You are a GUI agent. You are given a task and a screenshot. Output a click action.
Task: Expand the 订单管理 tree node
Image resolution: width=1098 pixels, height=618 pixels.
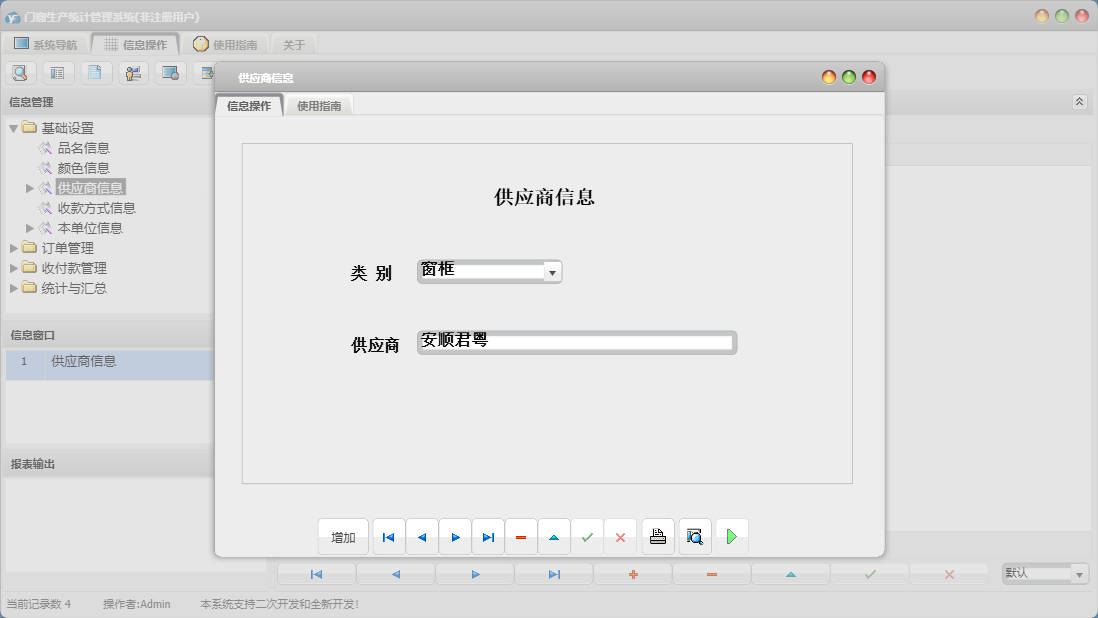coord(14,247)
